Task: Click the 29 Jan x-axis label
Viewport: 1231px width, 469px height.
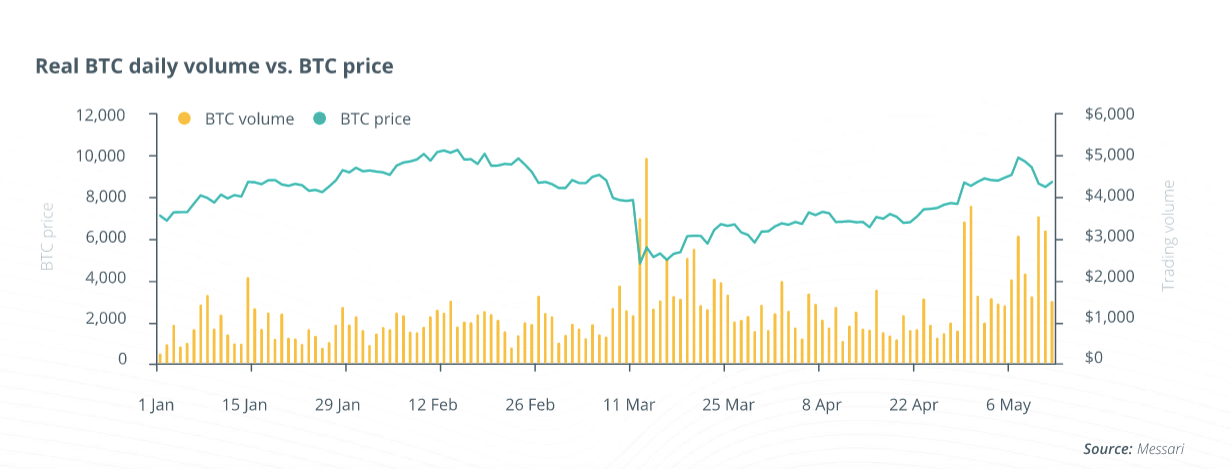Action: [337, 405]
